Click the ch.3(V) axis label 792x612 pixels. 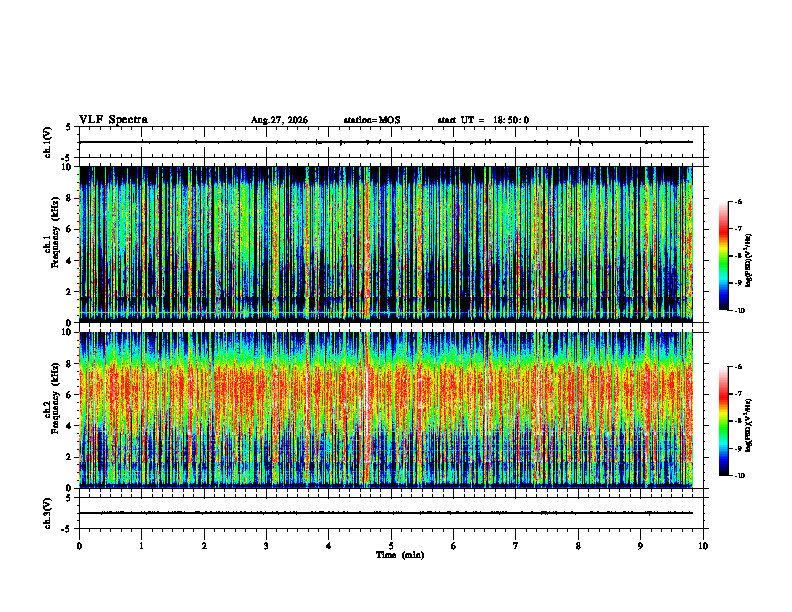pos(48,513)
